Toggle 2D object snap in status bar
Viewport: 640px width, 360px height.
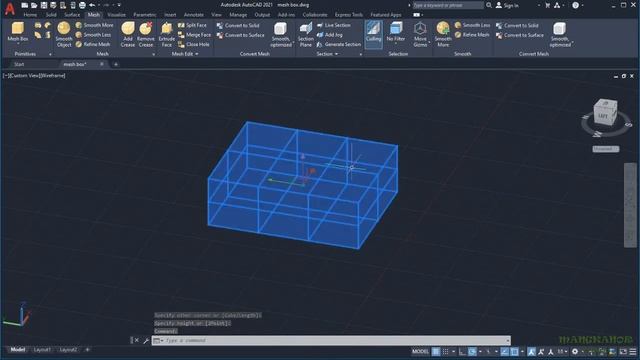click(x=515, y=351)
